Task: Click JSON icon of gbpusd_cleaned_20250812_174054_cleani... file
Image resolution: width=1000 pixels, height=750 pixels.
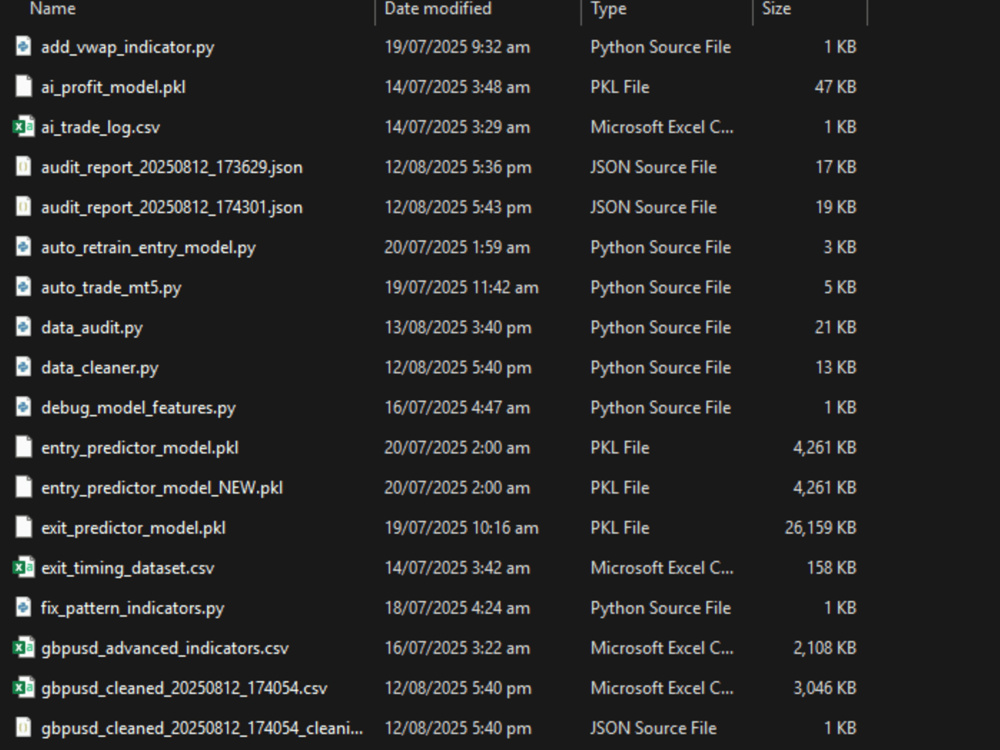Action: tap(24, 728)
